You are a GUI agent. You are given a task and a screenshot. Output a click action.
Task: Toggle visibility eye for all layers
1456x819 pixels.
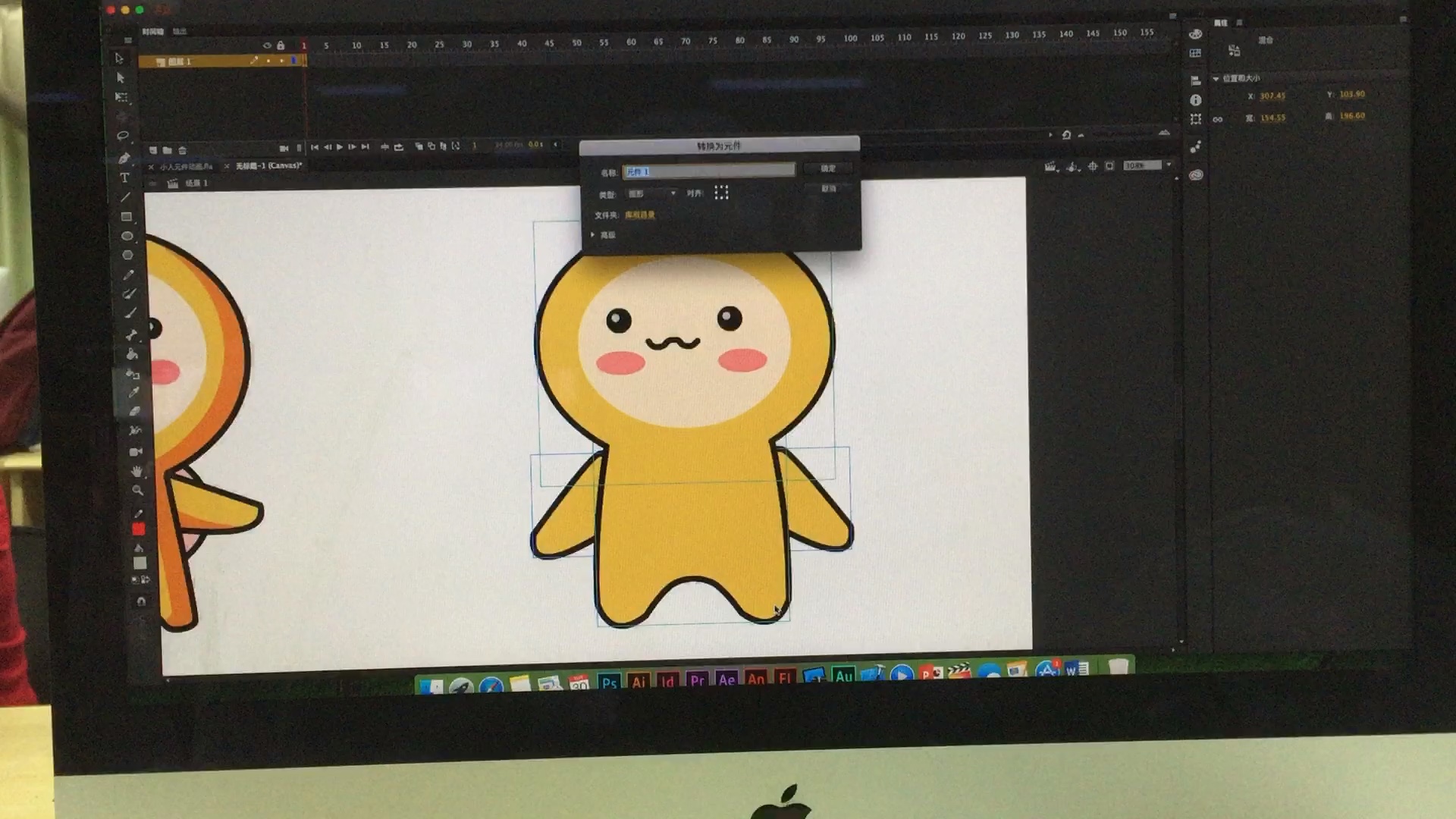(267, 45)
